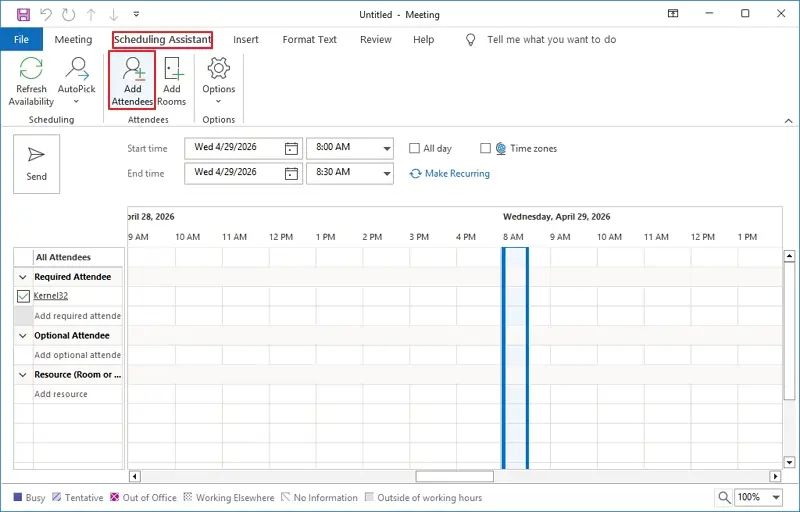Switch to the Review tab

[x=376, y=39]
